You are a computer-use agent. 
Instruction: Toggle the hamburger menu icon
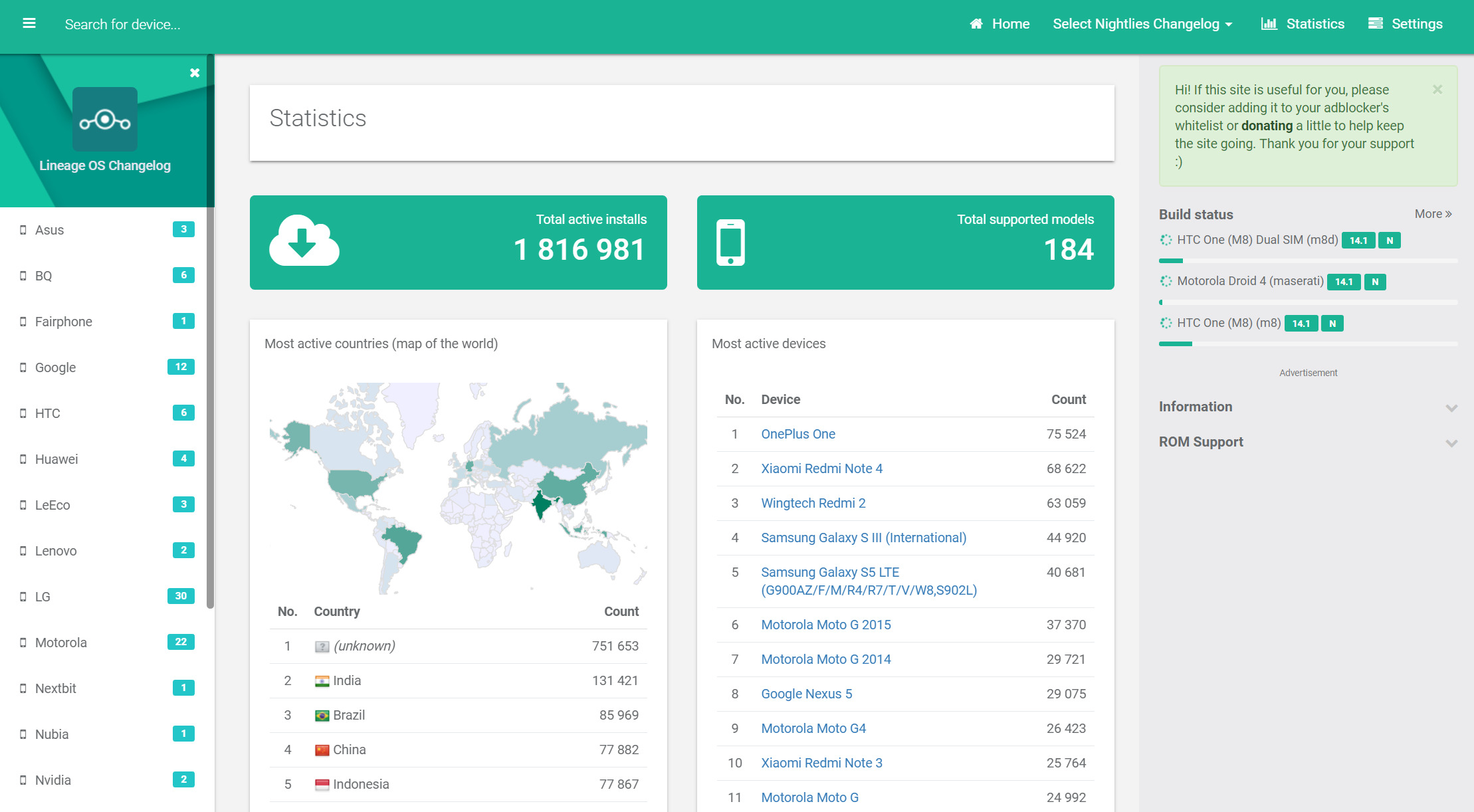[x=29, y=24]
